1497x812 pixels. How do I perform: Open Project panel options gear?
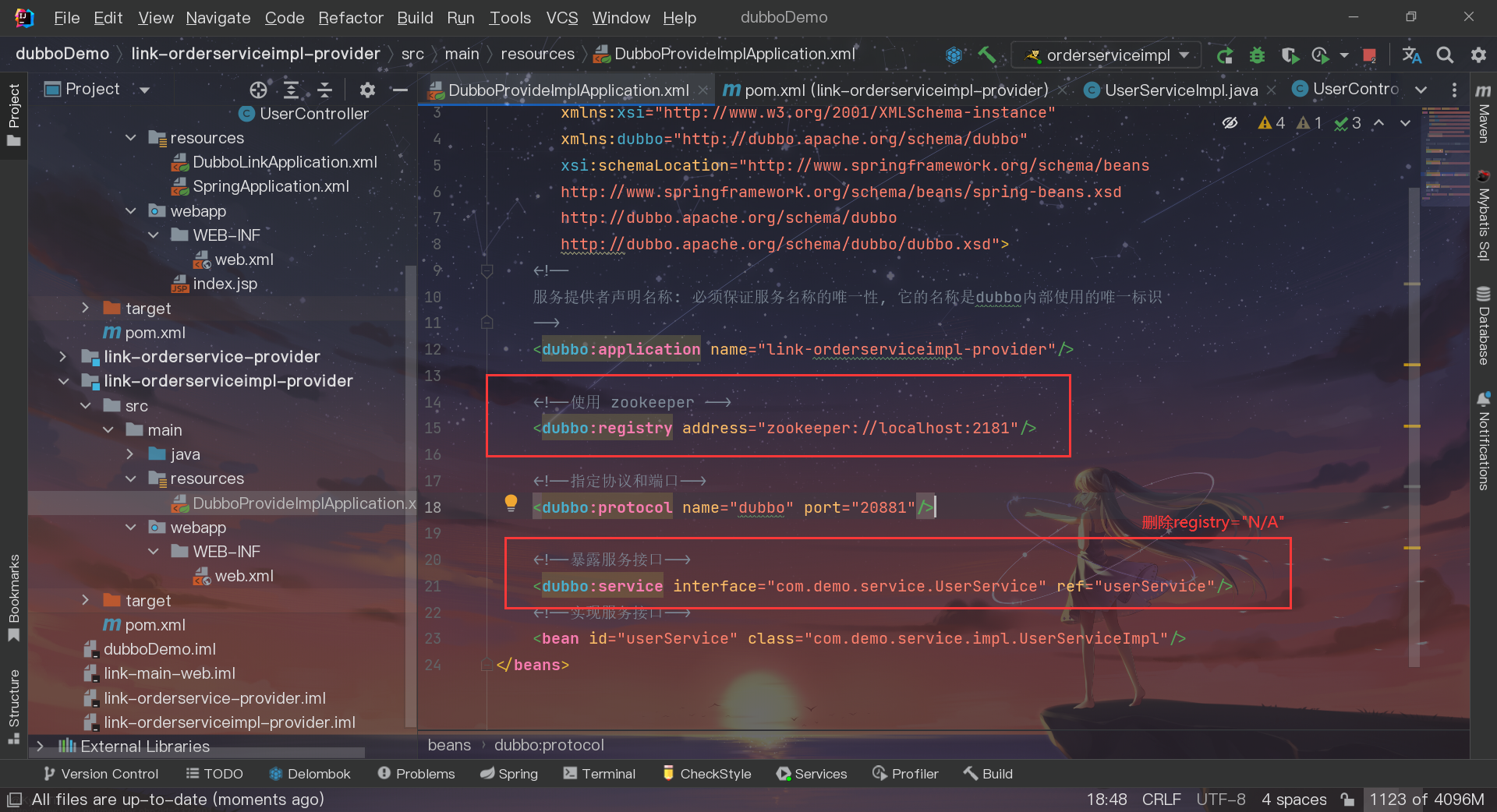[x=367, y=90]
